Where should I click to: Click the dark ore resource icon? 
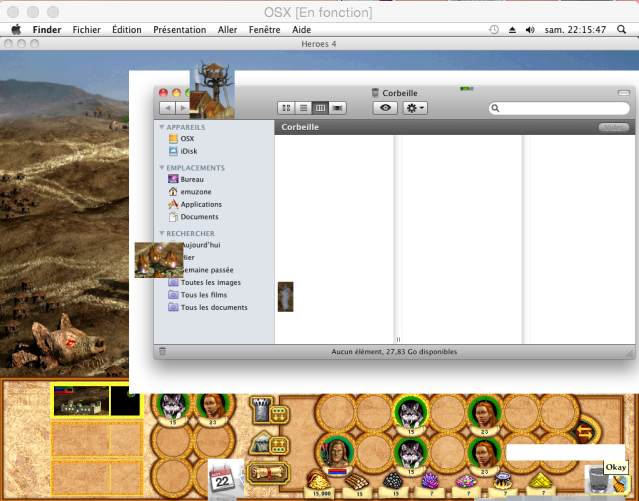tap(394, 483)
